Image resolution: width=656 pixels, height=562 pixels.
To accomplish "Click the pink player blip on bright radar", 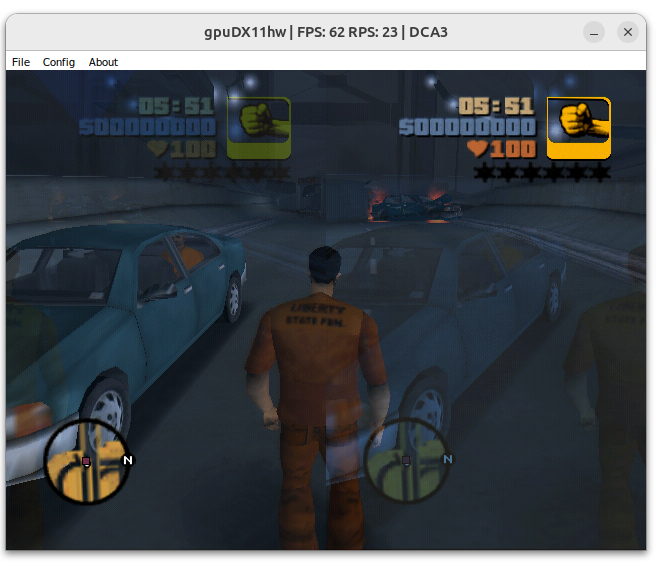I will pos(86,461).
